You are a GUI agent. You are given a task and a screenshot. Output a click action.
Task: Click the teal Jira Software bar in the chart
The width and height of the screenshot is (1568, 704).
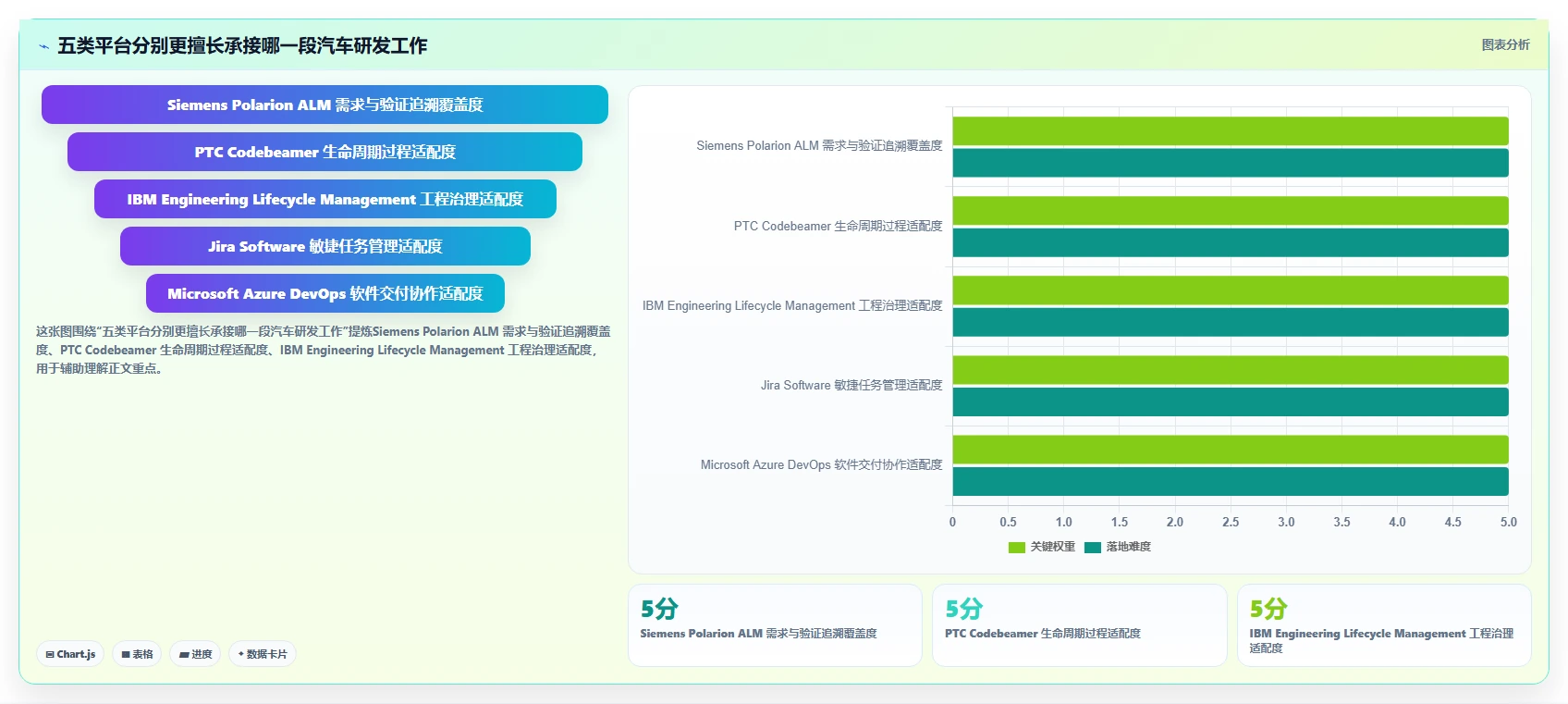coord(1231,401)
